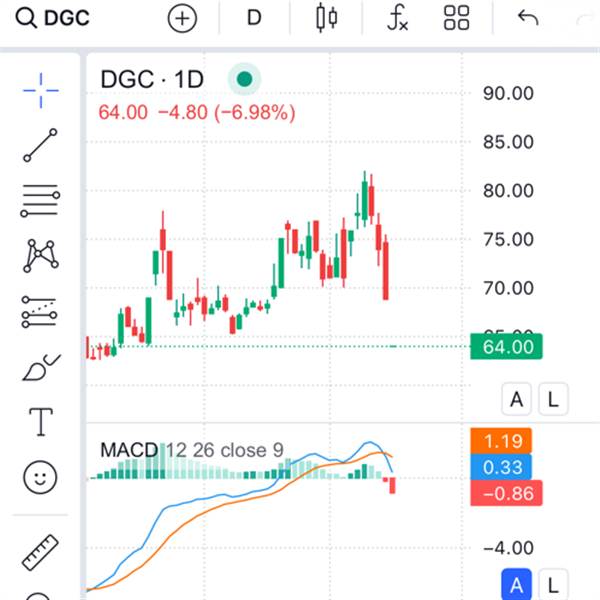
Task: Select the crosshair cursor tool
Action: [41, 91]
